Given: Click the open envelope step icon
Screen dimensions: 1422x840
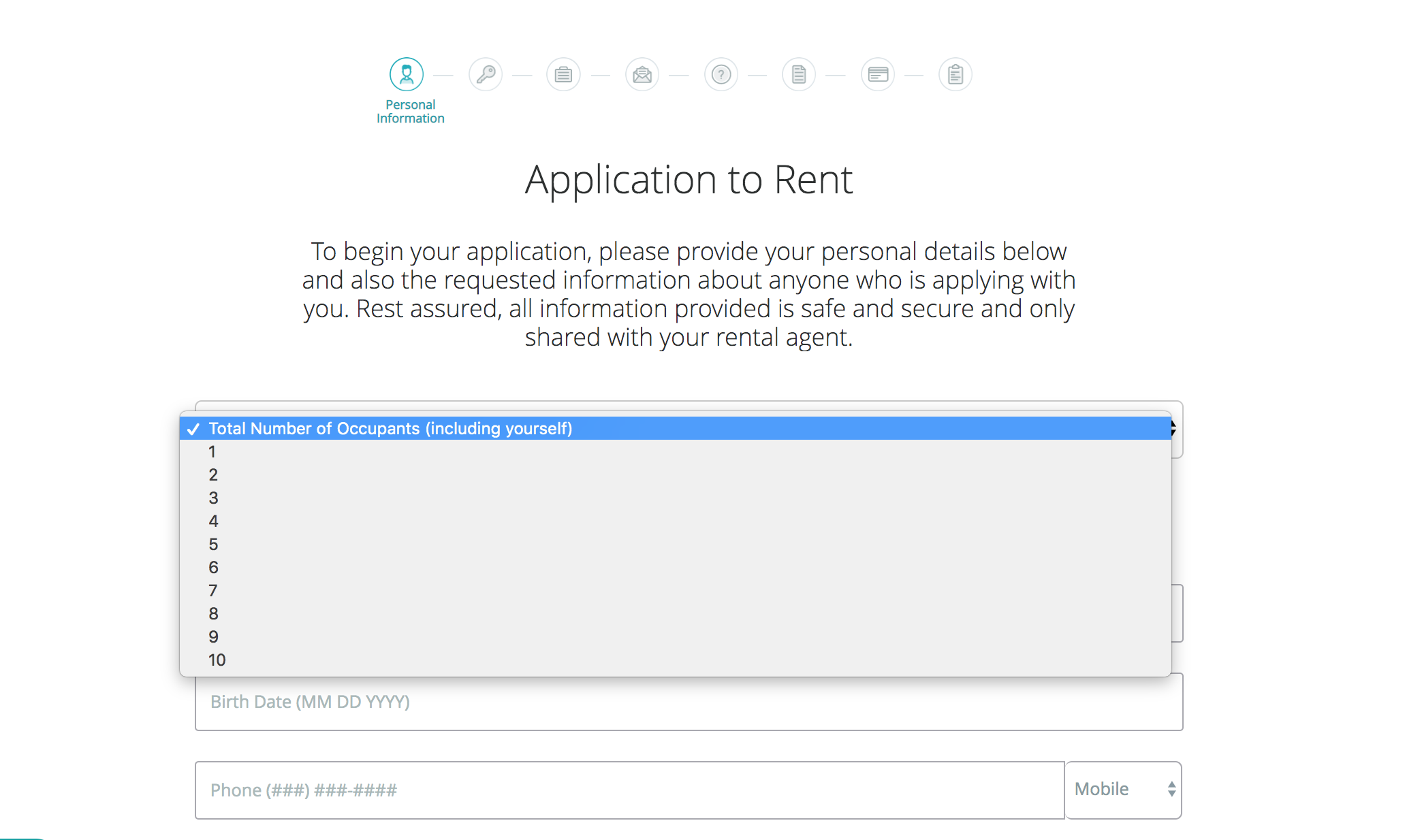Looking at the screenshot, I should pos(642,74).
